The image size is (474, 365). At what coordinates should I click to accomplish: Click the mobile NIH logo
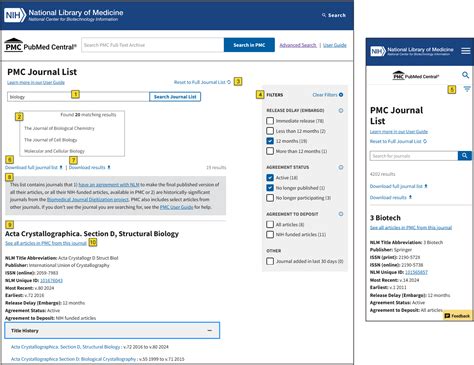pyautogui.click(x=378, y=51)
